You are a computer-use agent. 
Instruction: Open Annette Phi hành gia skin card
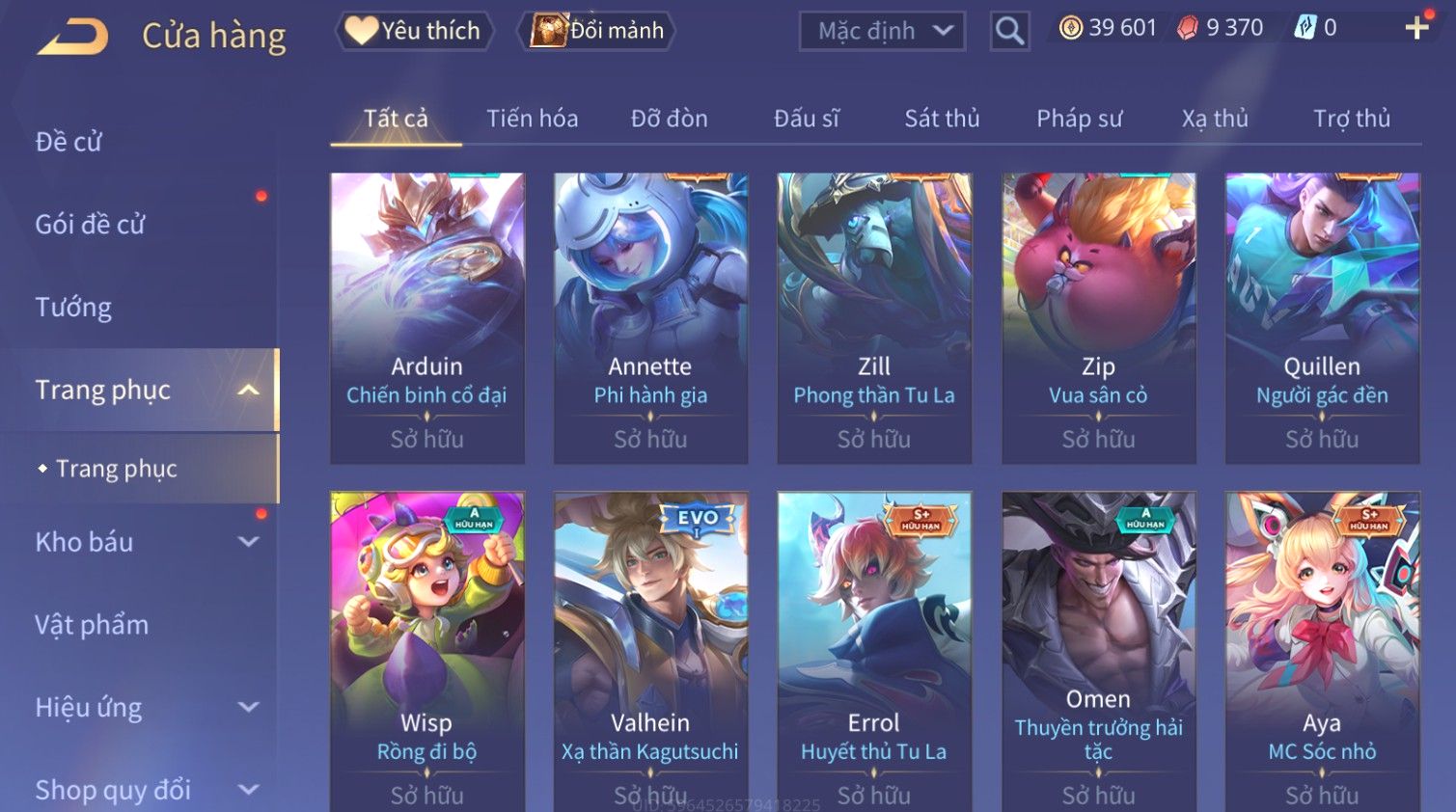click(650, 318)
